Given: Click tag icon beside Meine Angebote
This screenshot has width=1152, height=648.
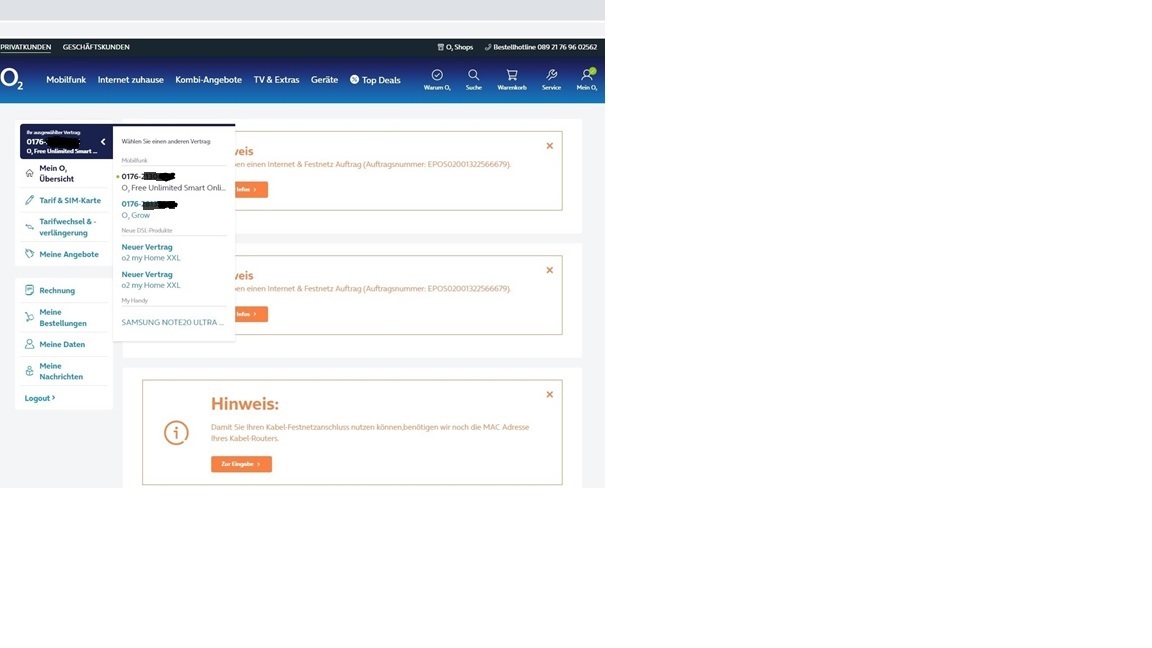Looking at the screenshot, I should tap(29, 253).
